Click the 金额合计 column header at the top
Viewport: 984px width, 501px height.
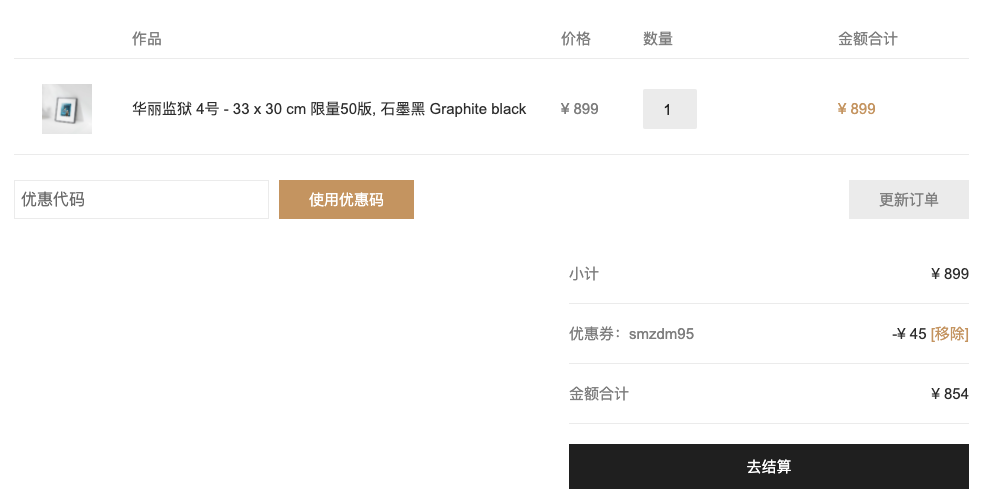click(x=868, y=39)
